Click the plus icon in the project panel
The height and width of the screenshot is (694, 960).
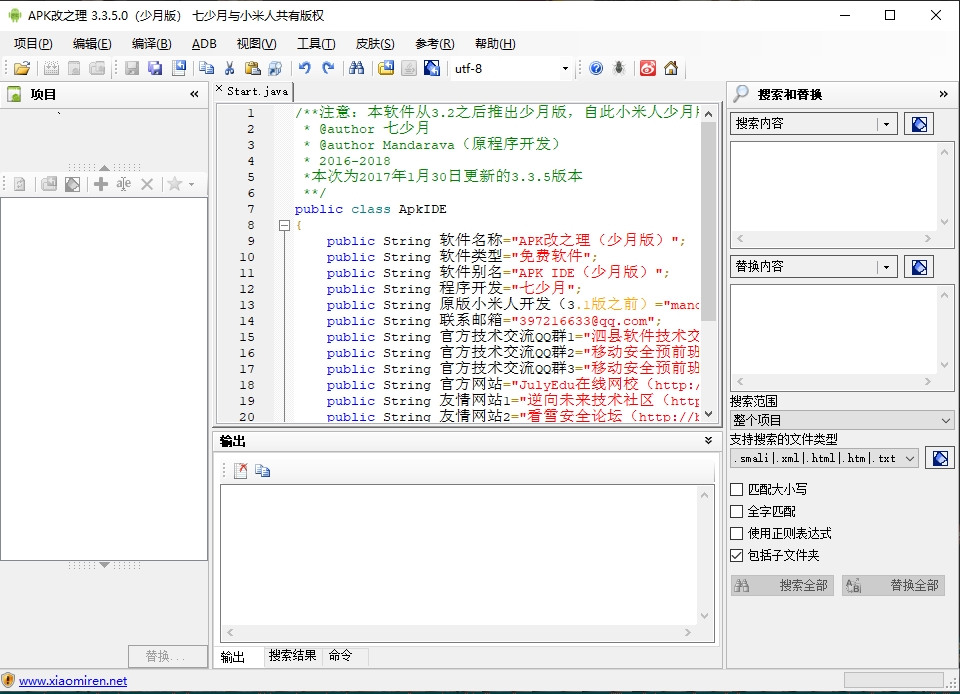100,184
